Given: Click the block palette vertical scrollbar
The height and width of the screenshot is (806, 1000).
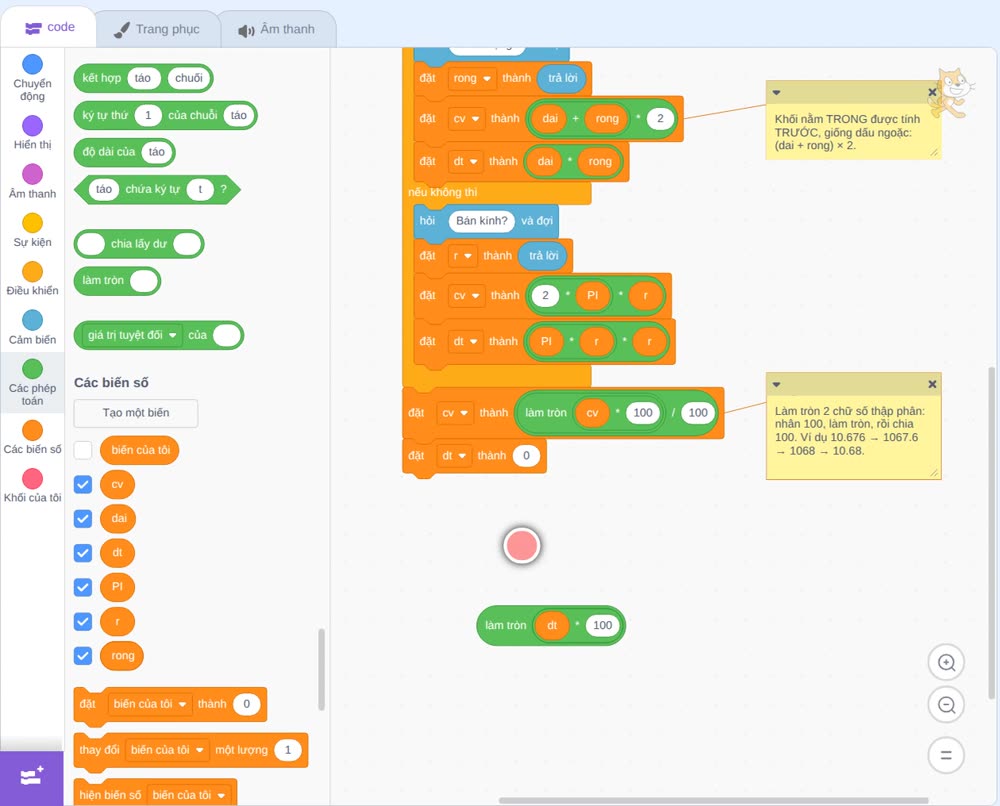Looking at the screenshot, I should 321,670.
